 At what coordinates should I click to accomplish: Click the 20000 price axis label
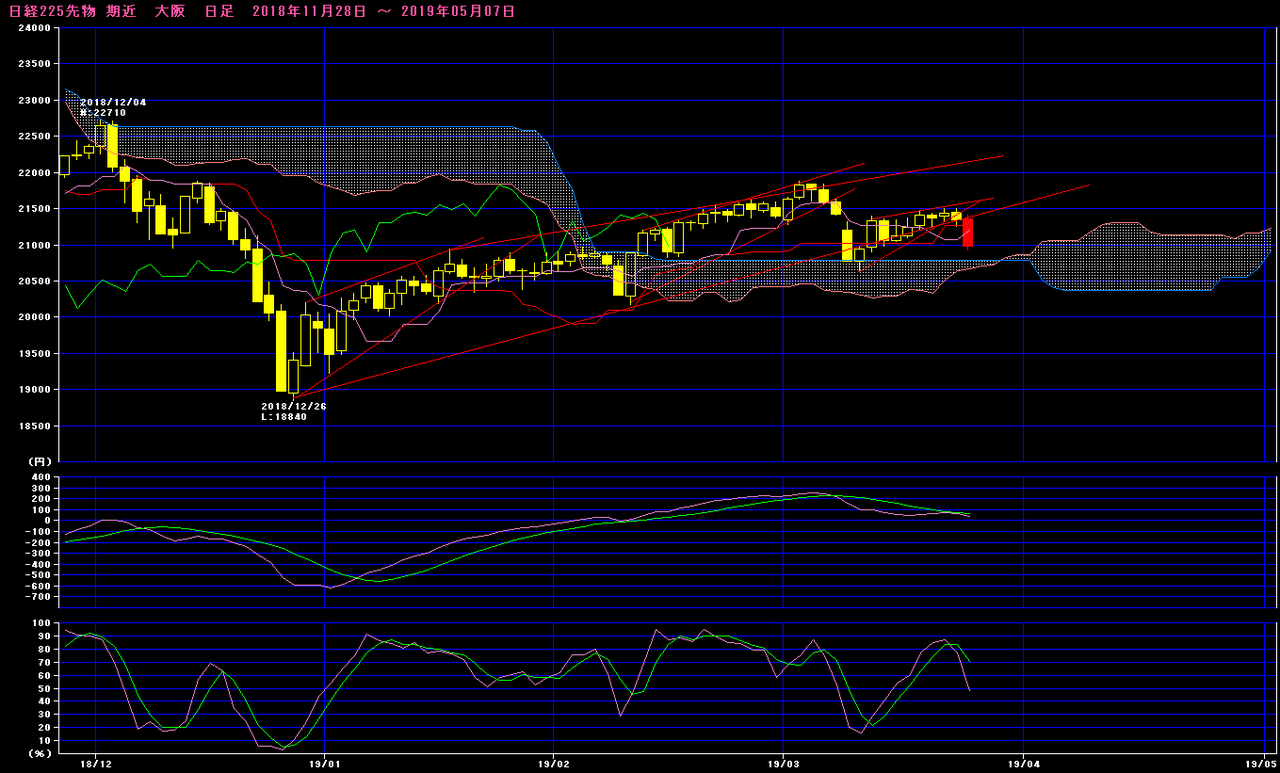[35, 318]
